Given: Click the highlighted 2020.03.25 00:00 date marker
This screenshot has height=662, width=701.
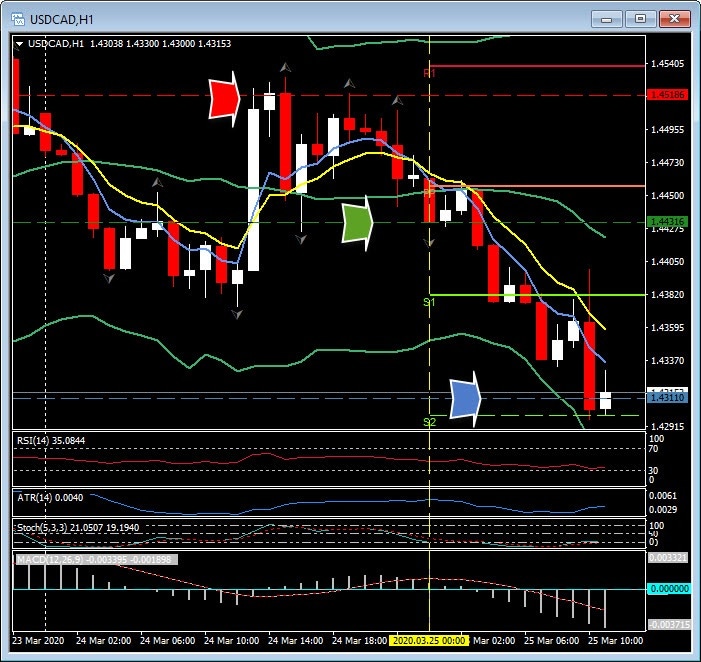Looking at the screenshot, I should click(429, 641).
